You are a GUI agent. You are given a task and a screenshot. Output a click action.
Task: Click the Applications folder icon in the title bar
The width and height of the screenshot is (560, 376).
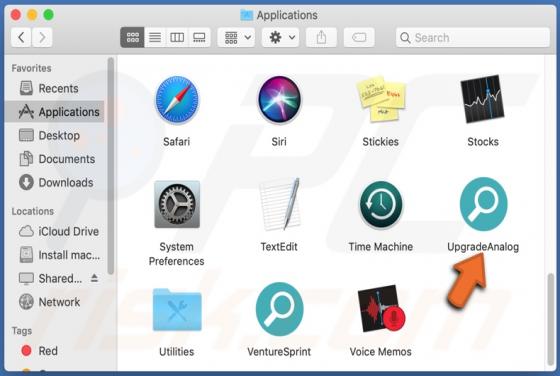click(x=246, y=15)
